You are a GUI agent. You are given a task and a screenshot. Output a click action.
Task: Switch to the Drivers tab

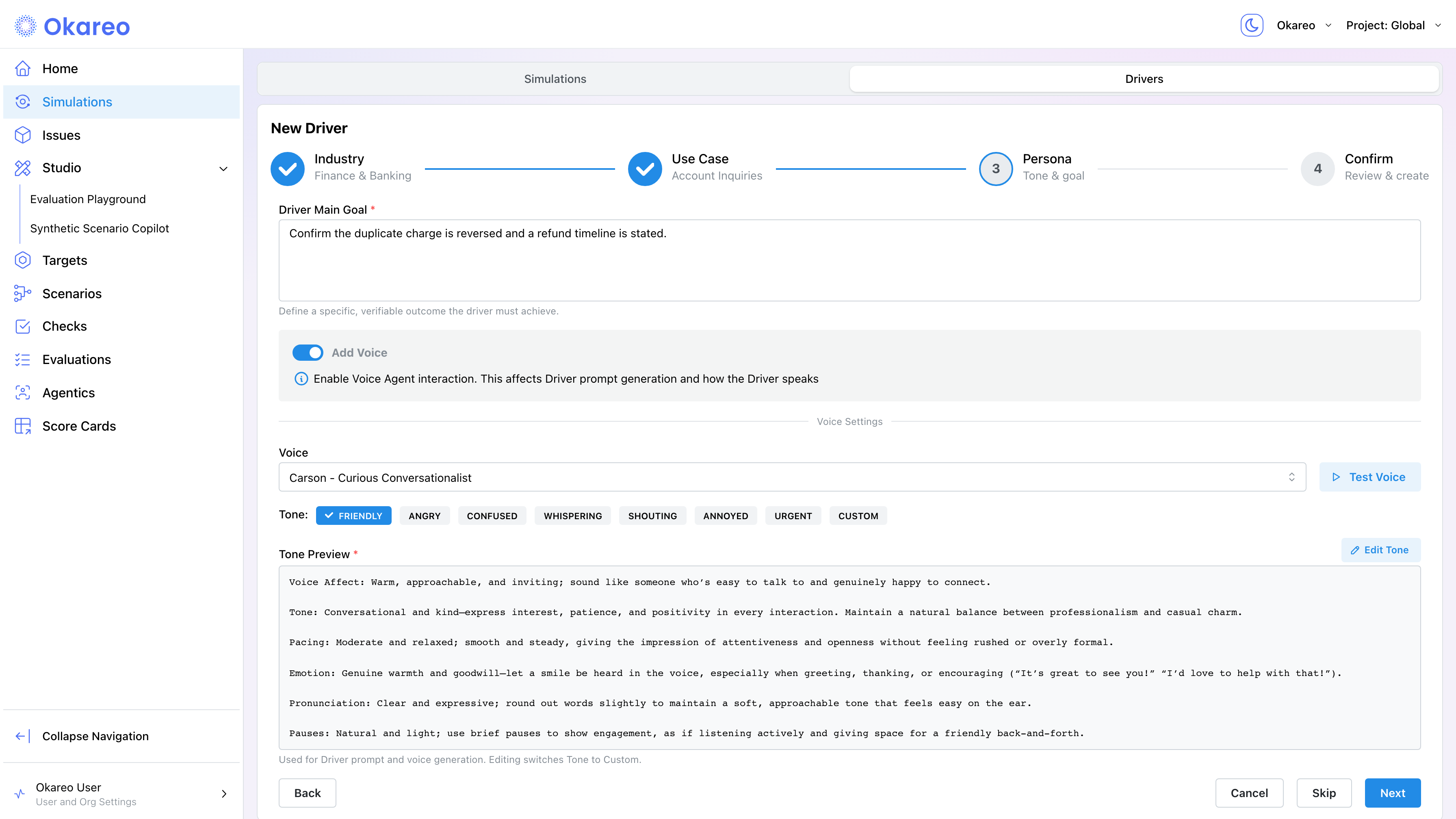(1144, 79)
